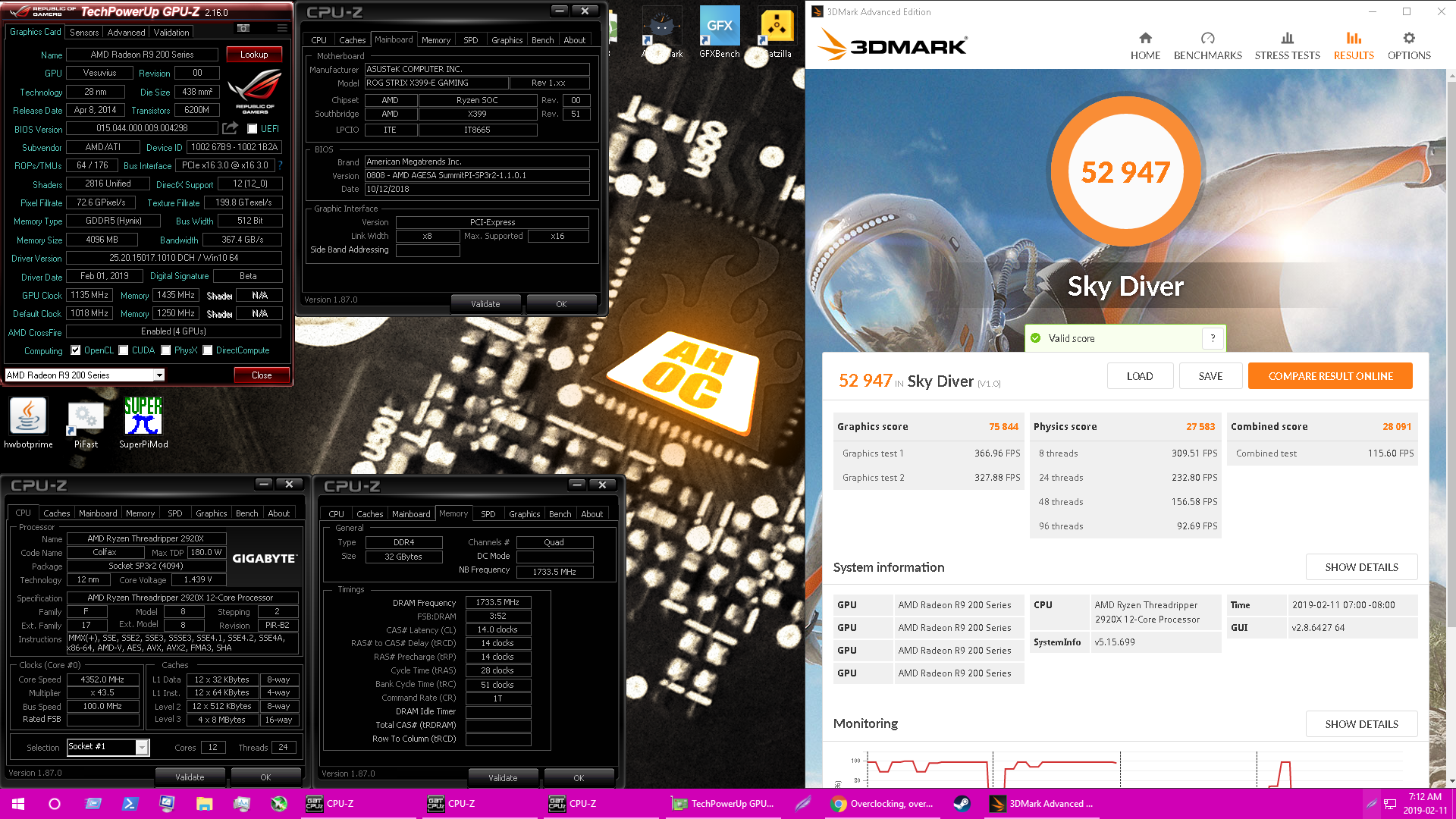Open Bench tab in CPU-Z Memory window
This screenshot has height=819, width=1456.
560,514
